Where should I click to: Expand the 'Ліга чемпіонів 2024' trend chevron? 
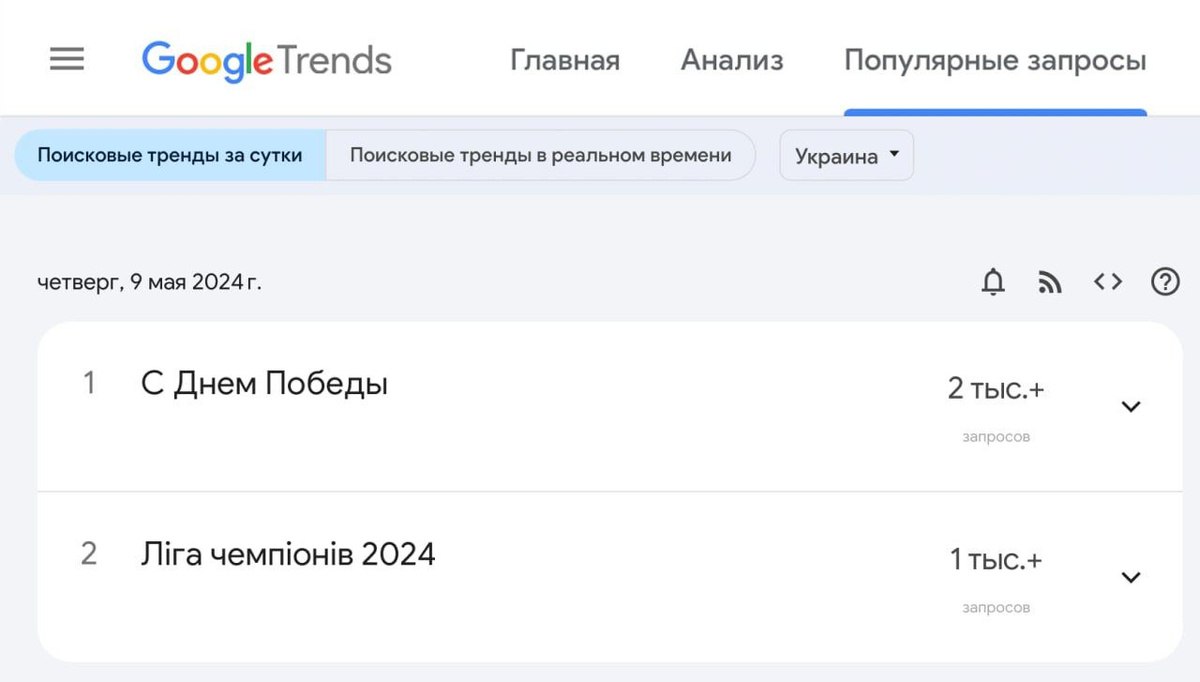pyautogui.click(x=1131, y=577)
